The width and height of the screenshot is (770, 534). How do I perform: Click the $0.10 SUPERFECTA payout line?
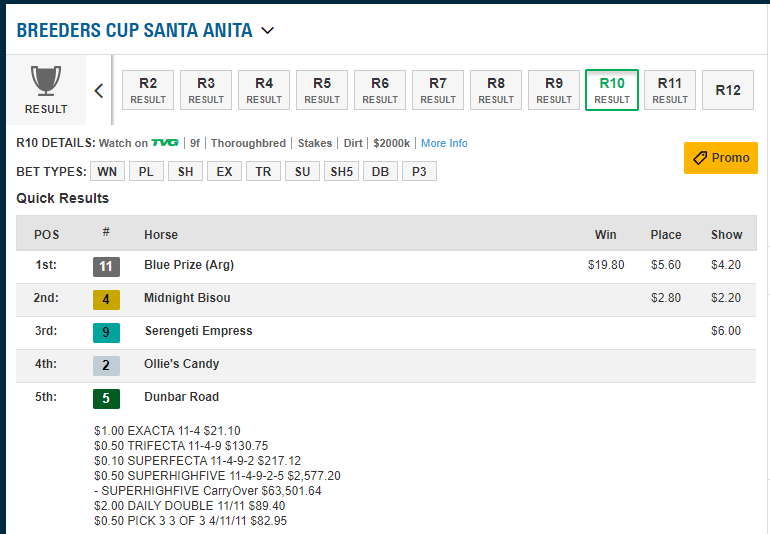point(197,461)
